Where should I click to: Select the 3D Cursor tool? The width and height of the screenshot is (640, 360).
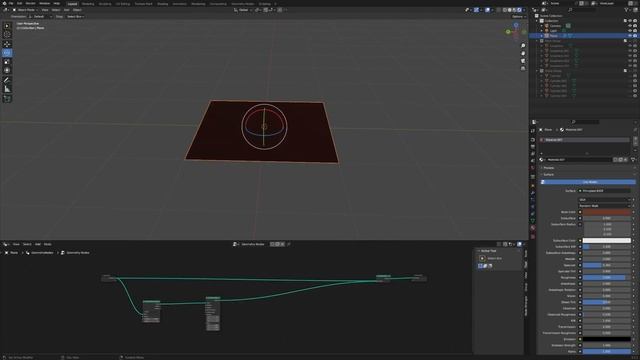pyautogui.click(x=7, y=35)
